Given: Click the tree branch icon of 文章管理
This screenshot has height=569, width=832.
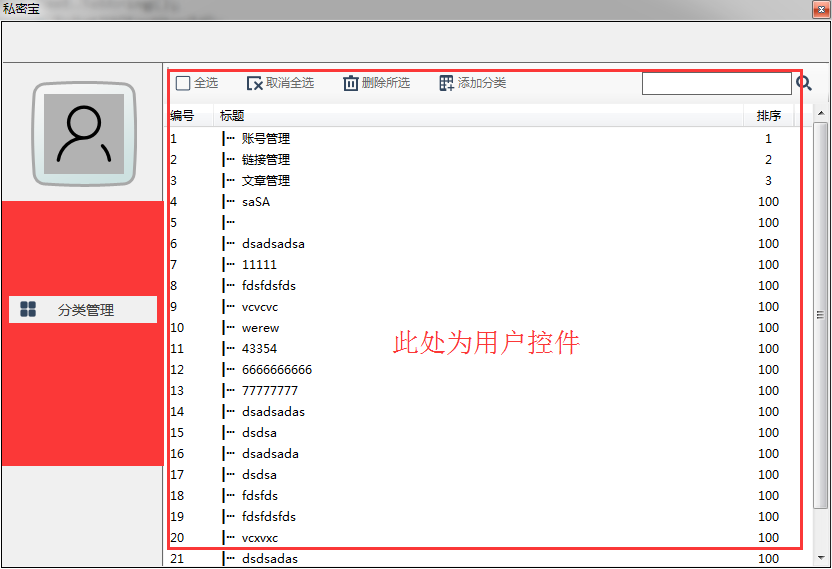Looking at the screenshot, I should (x=229, y=181).
